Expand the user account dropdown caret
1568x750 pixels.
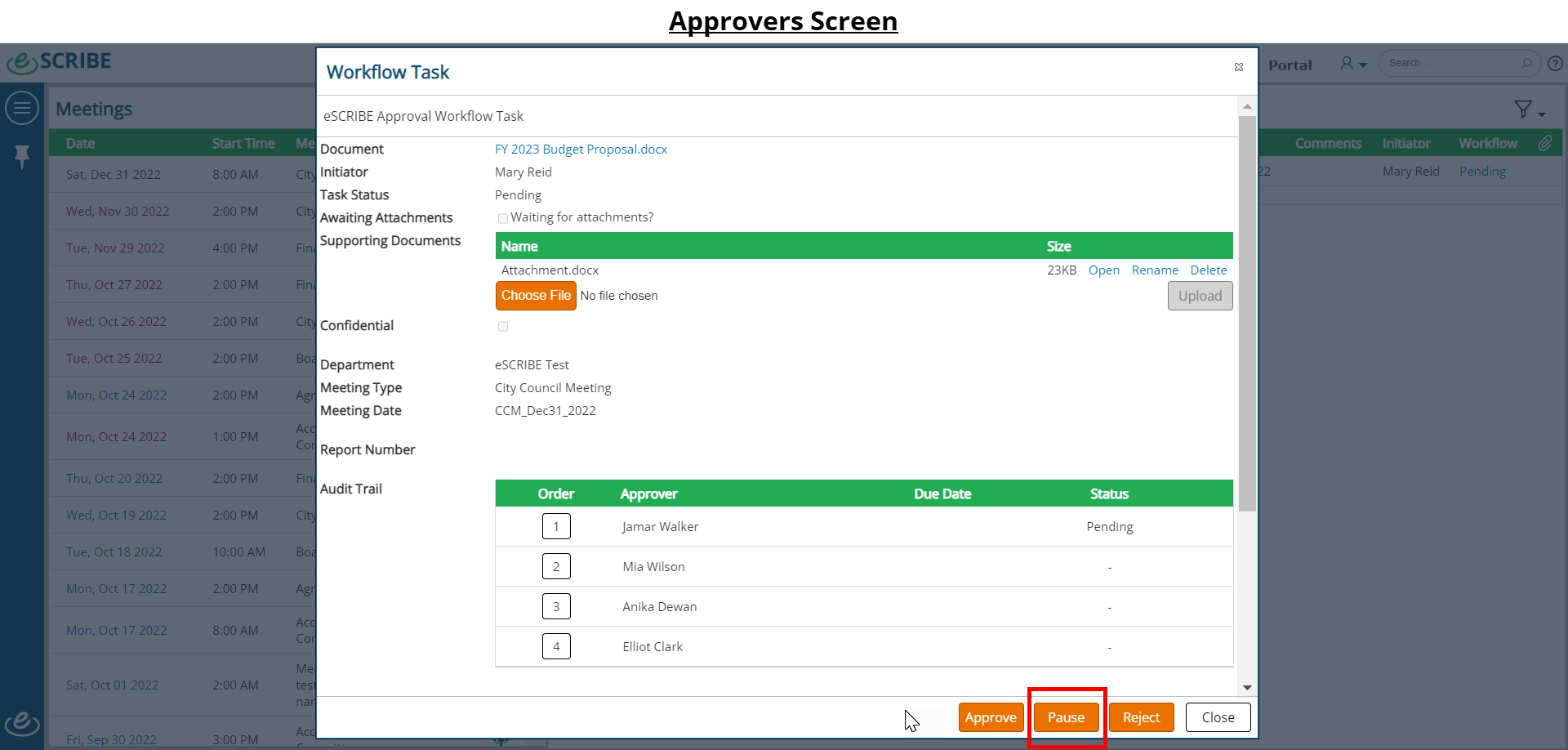(x=1363, y=65)
